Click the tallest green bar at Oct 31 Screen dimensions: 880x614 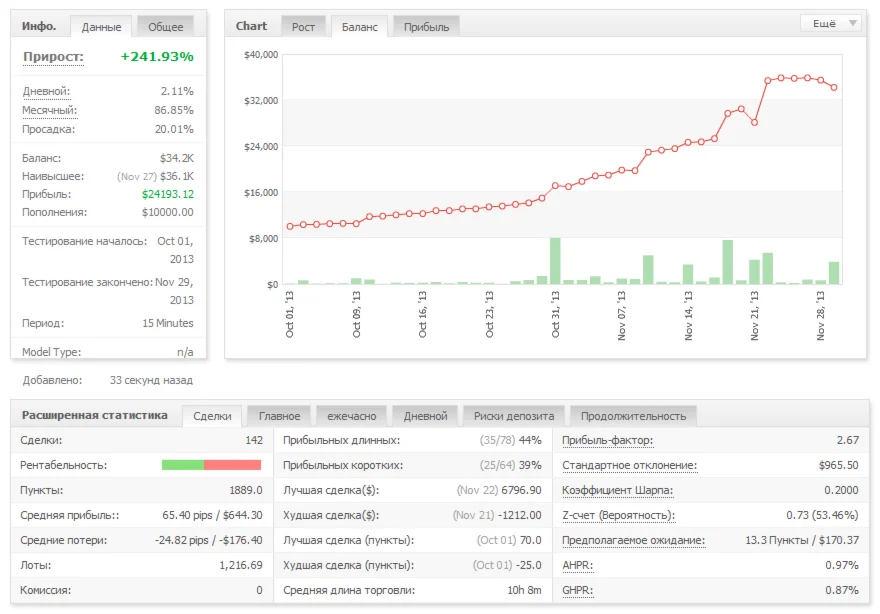(555, 262)
